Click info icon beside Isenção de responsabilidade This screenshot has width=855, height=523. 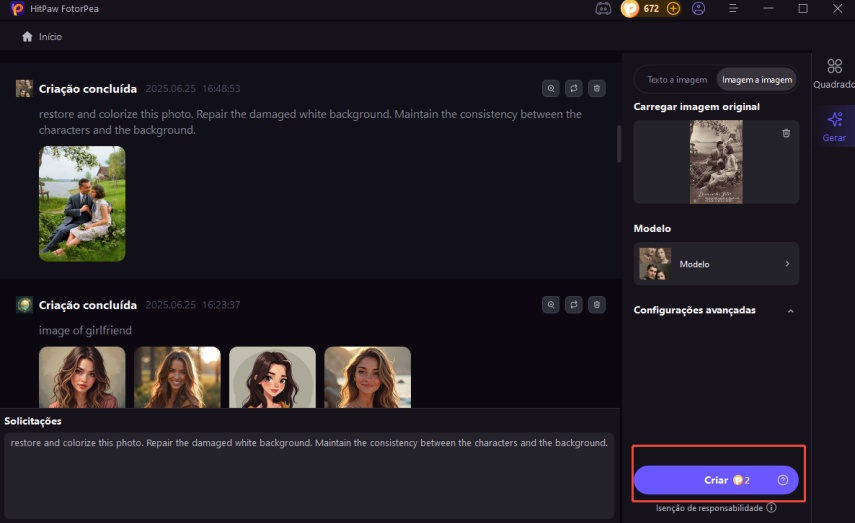pyautogui.click(x=771, y=508)
